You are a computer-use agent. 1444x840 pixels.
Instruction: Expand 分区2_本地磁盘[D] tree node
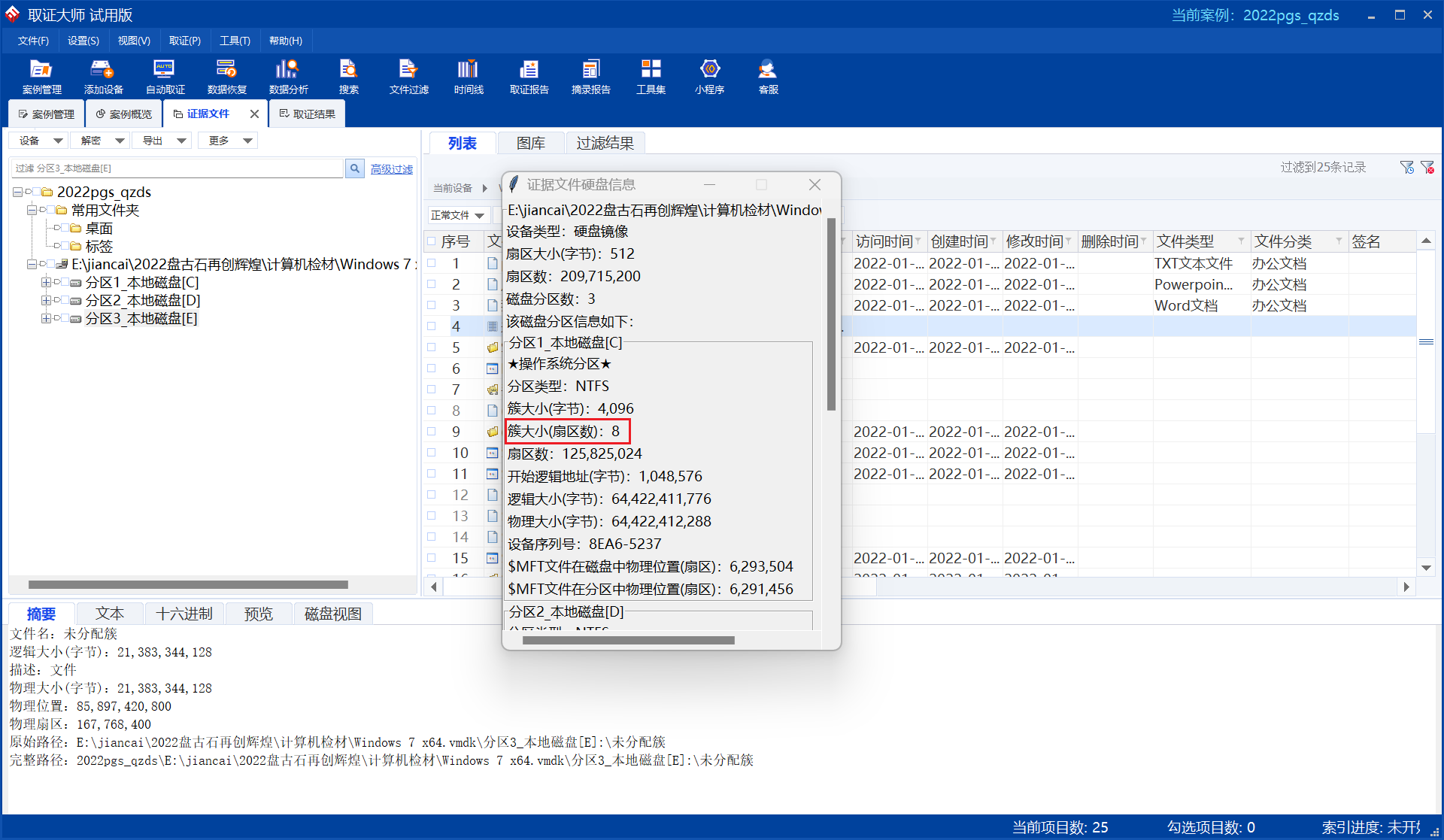(x=47, y=301)
